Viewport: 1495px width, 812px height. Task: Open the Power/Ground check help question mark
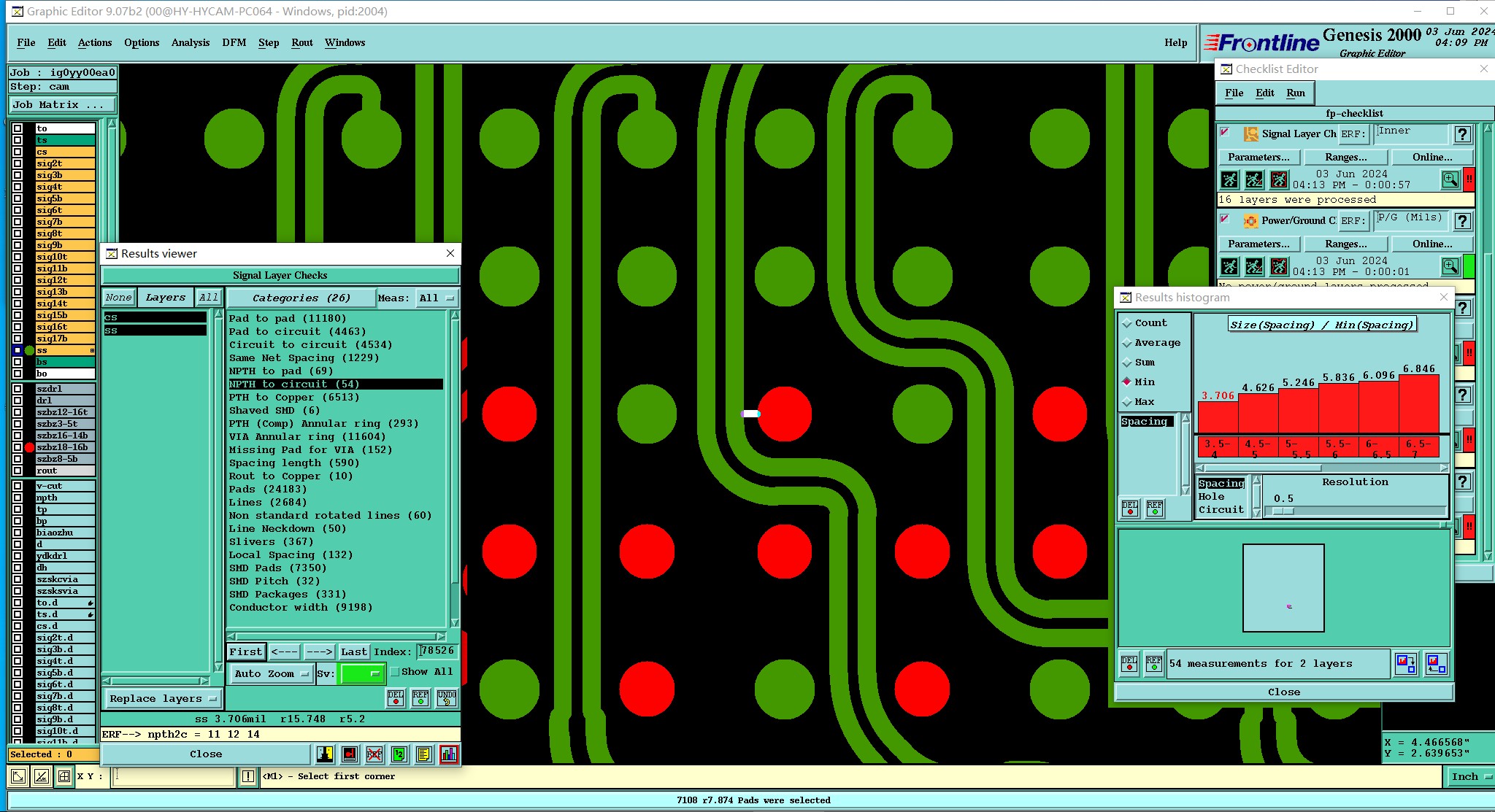[x=1462, y=221]
